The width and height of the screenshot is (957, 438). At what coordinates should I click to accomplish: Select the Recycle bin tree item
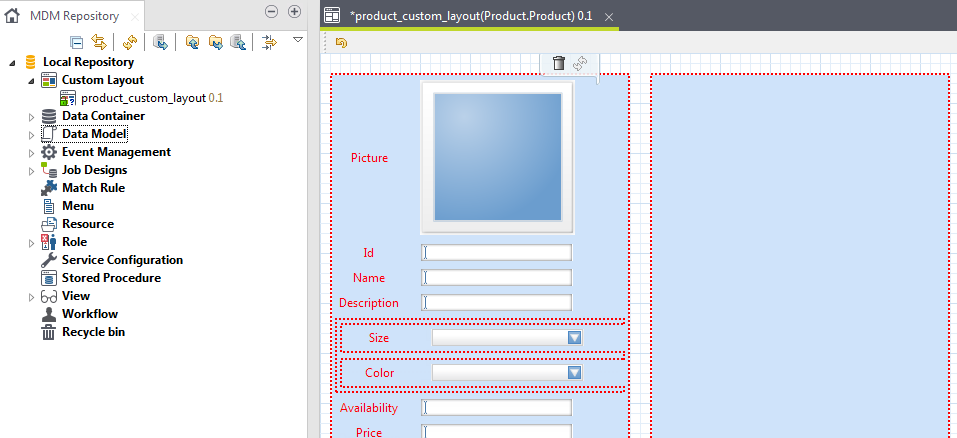pyautogui.click(x=92, y=332)
